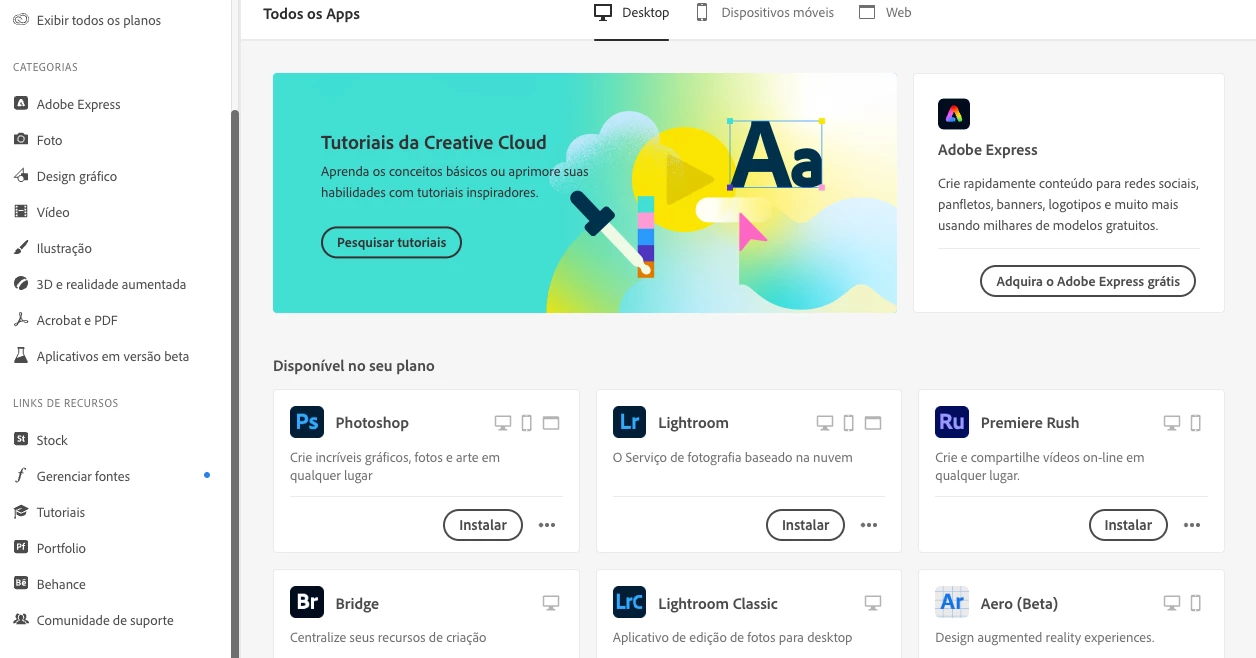
Task: Click the Lightroom Classic LrC icon
Action: point(630,603)
